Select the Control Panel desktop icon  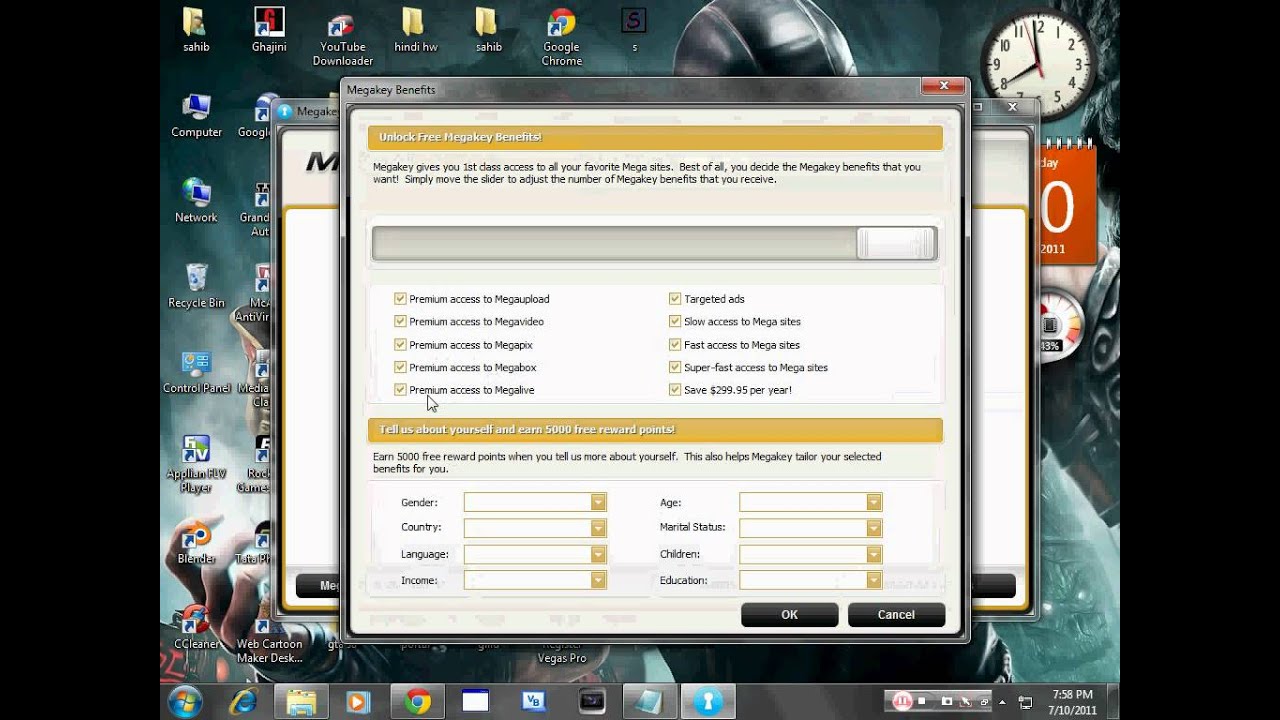tap(196, 371)
